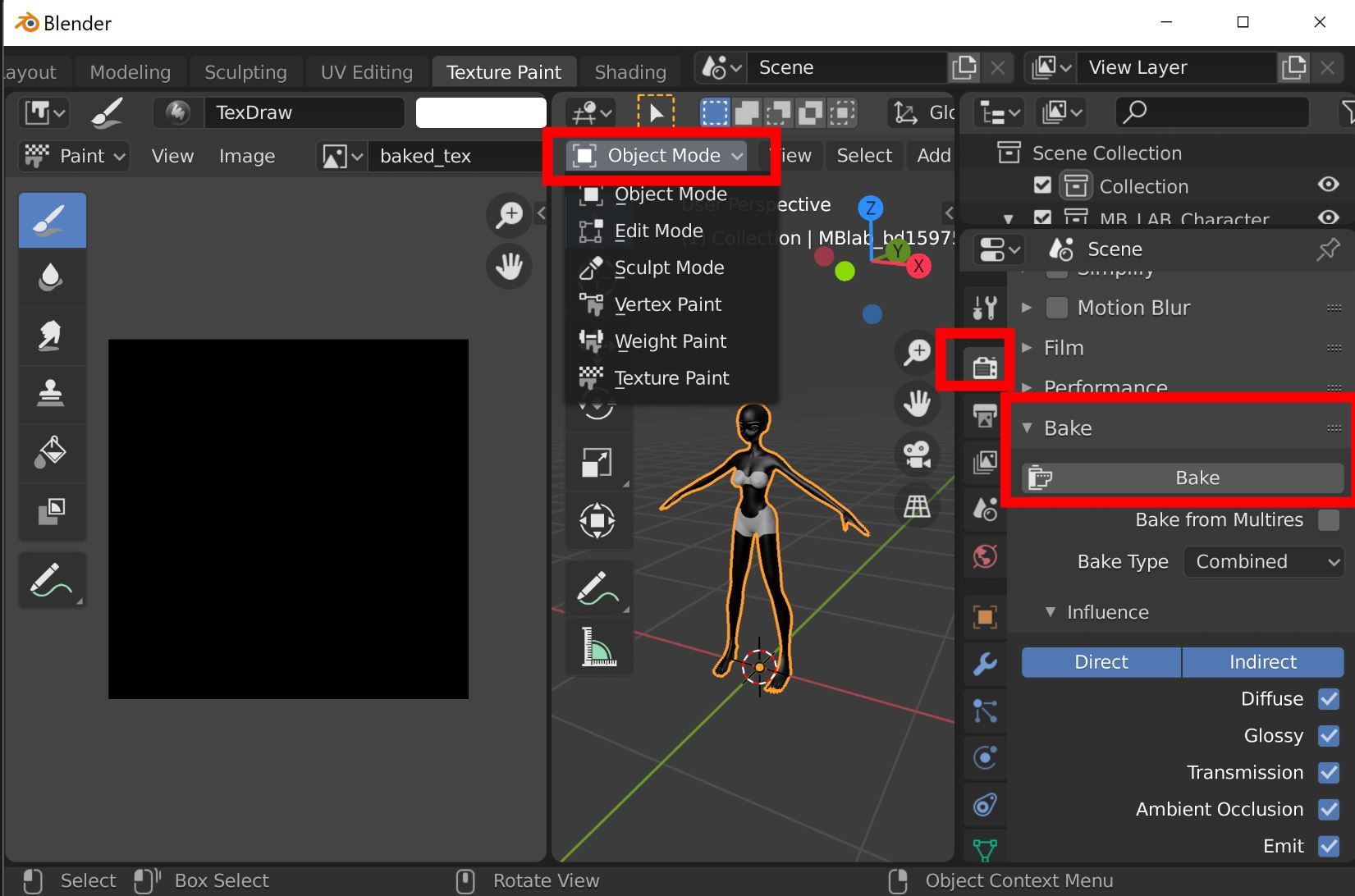The width and height of the screenshot is (1355, 896).
Task: Open the brush color swatch in the header
Action: click(480, 112)
